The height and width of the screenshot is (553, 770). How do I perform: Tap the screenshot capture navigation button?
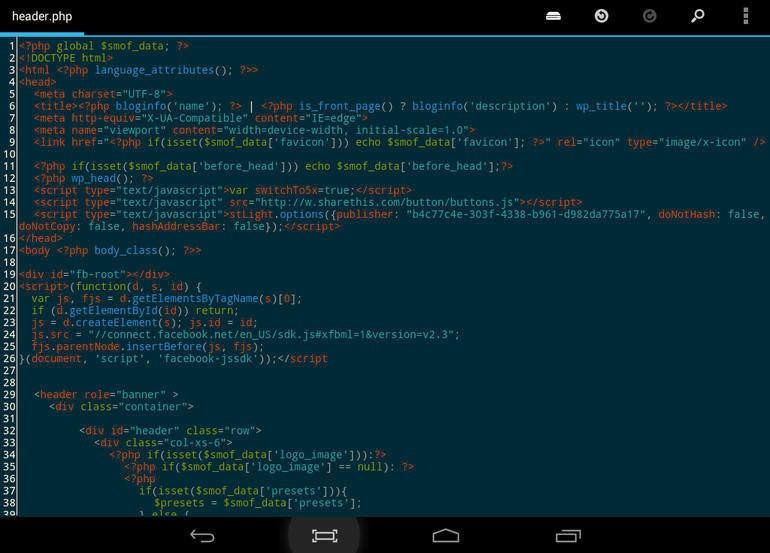(325, 536)
